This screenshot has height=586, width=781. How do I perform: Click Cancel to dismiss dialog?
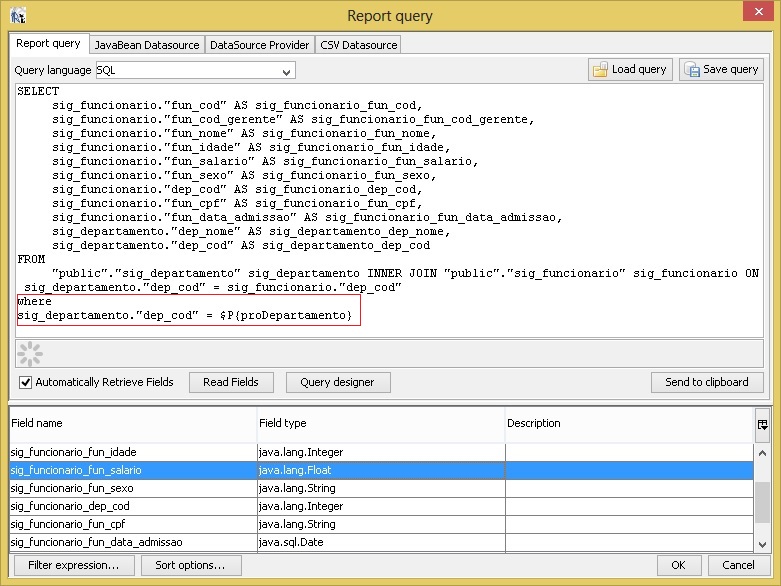[738, 565]
